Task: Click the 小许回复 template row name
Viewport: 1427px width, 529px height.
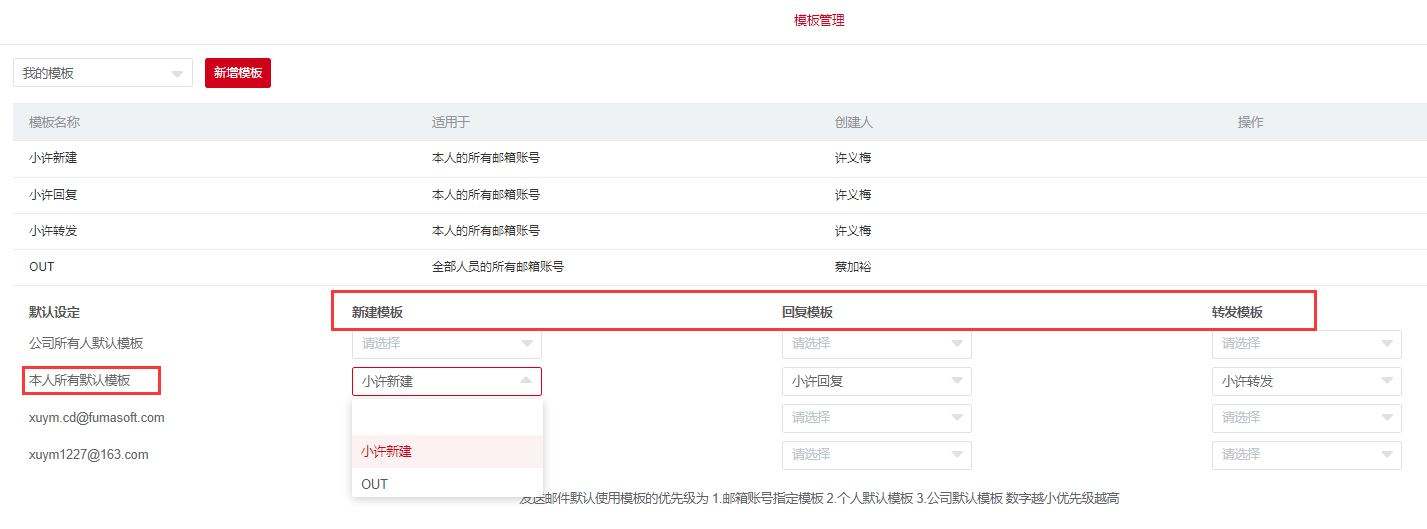Action: 53,194
